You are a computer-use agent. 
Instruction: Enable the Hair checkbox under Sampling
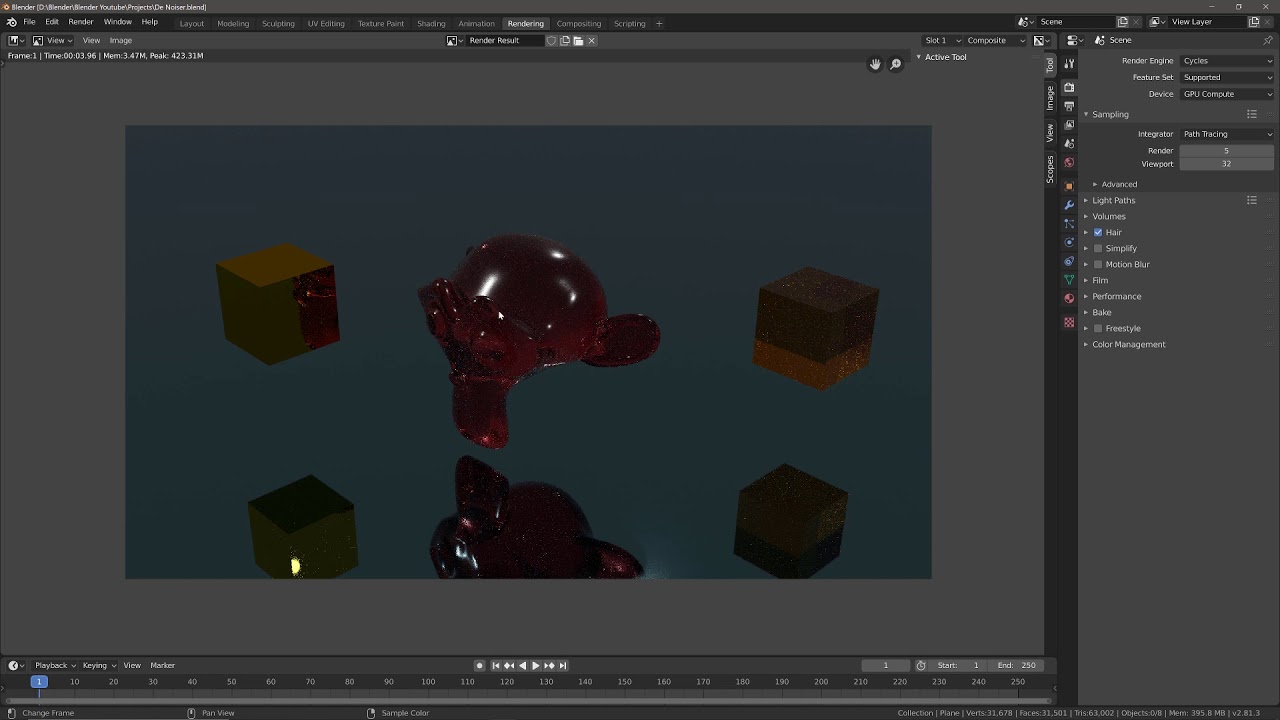(1097, 232)
